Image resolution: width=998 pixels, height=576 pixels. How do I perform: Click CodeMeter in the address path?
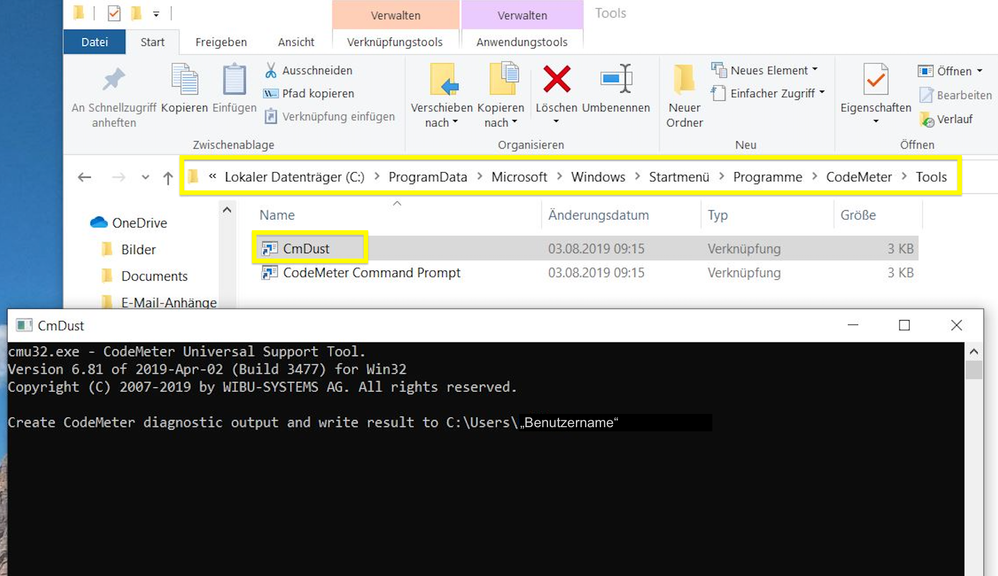coord(859,177)
